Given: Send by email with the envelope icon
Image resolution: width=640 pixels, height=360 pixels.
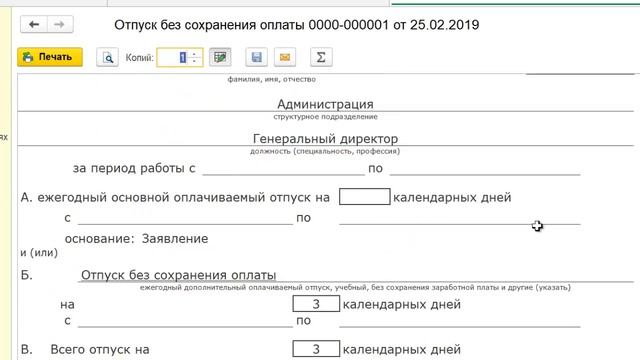Looking at the screenshot, I should 285,57.
